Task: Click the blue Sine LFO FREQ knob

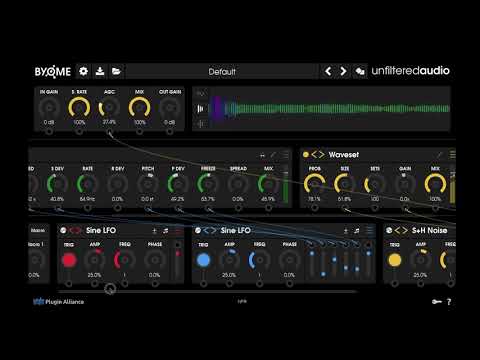Action: click(x=259, y=260)
